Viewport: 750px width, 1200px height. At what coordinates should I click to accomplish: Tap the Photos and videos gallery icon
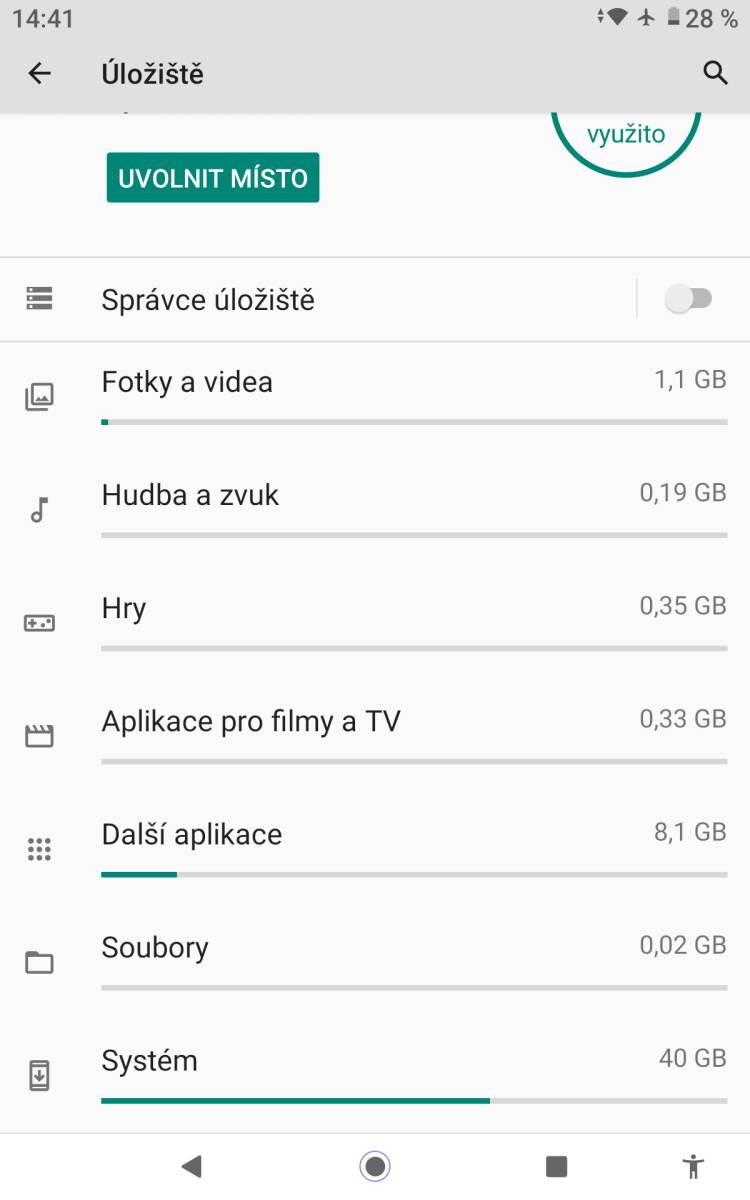click(39, 397)
